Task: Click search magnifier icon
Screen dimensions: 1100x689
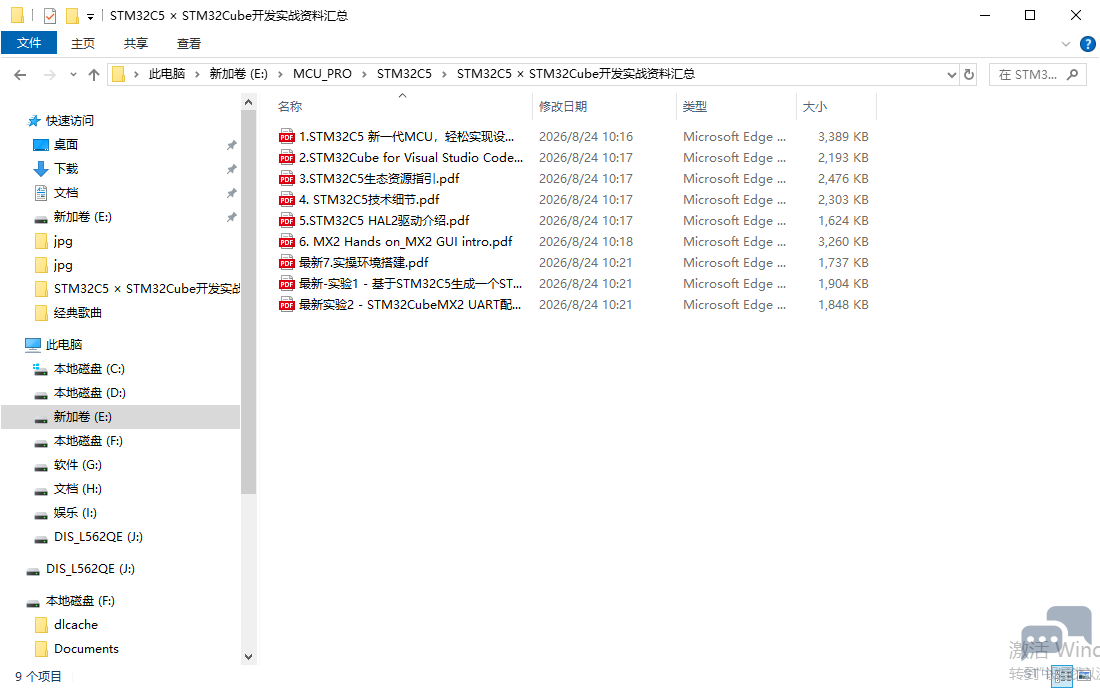Action: tap(1072, 74)
